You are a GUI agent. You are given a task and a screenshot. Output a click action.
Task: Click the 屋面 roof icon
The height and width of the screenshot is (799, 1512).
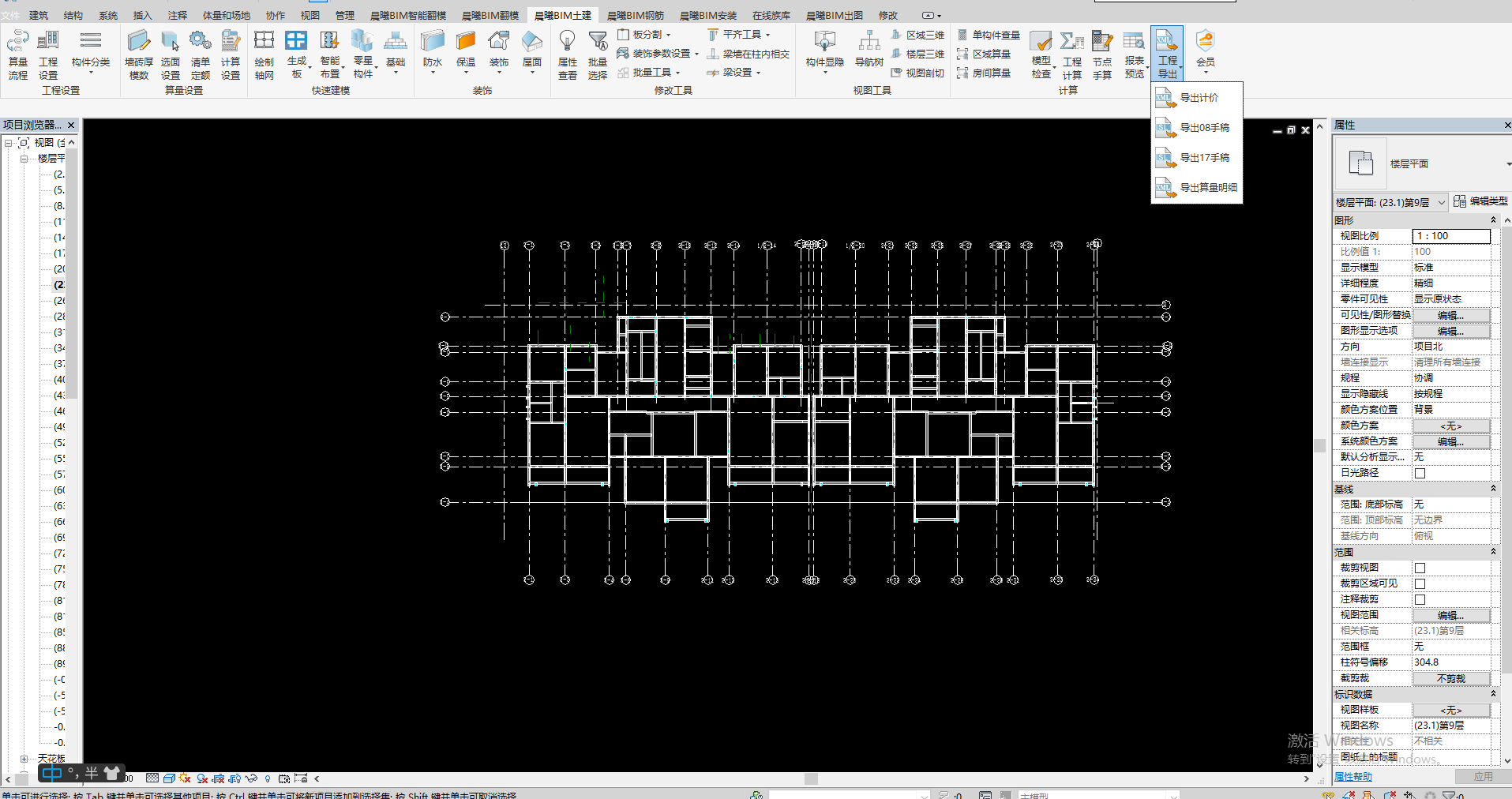coord(532,51)
